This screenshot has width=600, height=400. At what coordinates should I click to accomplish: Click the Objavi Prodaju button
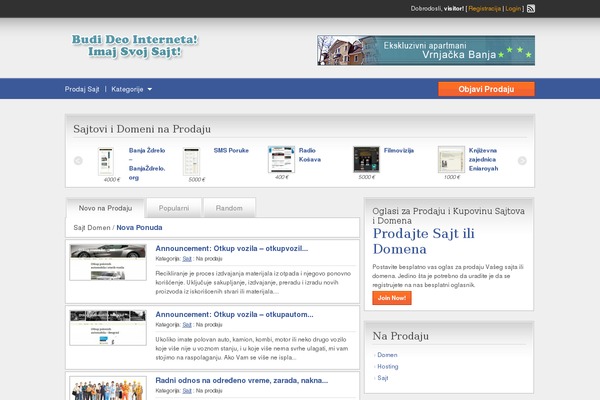(486, 89)
